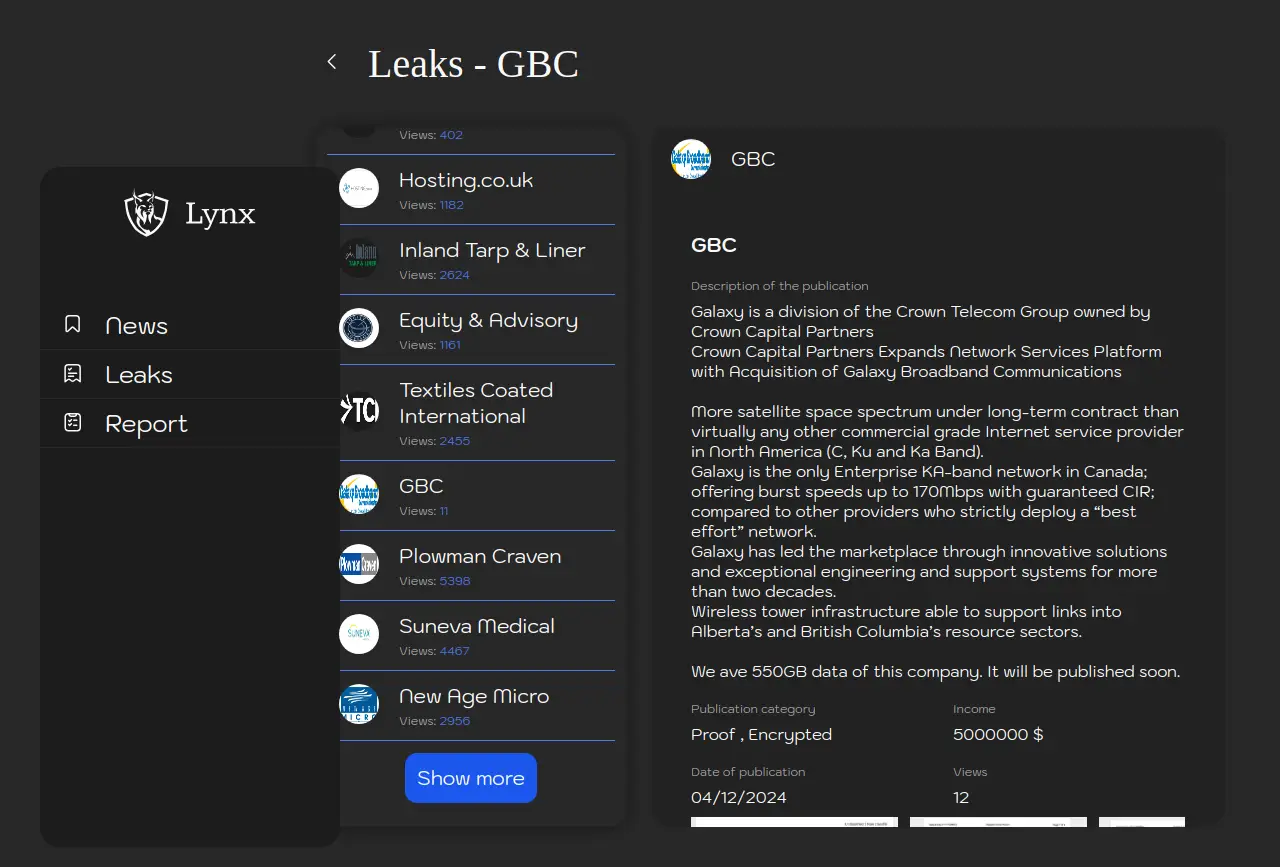The width and height of the screenshot is (1280, 867).
Task: Click the first proof thumbnail at bottom
Action: pyautogui.click(x=794, y=822)
